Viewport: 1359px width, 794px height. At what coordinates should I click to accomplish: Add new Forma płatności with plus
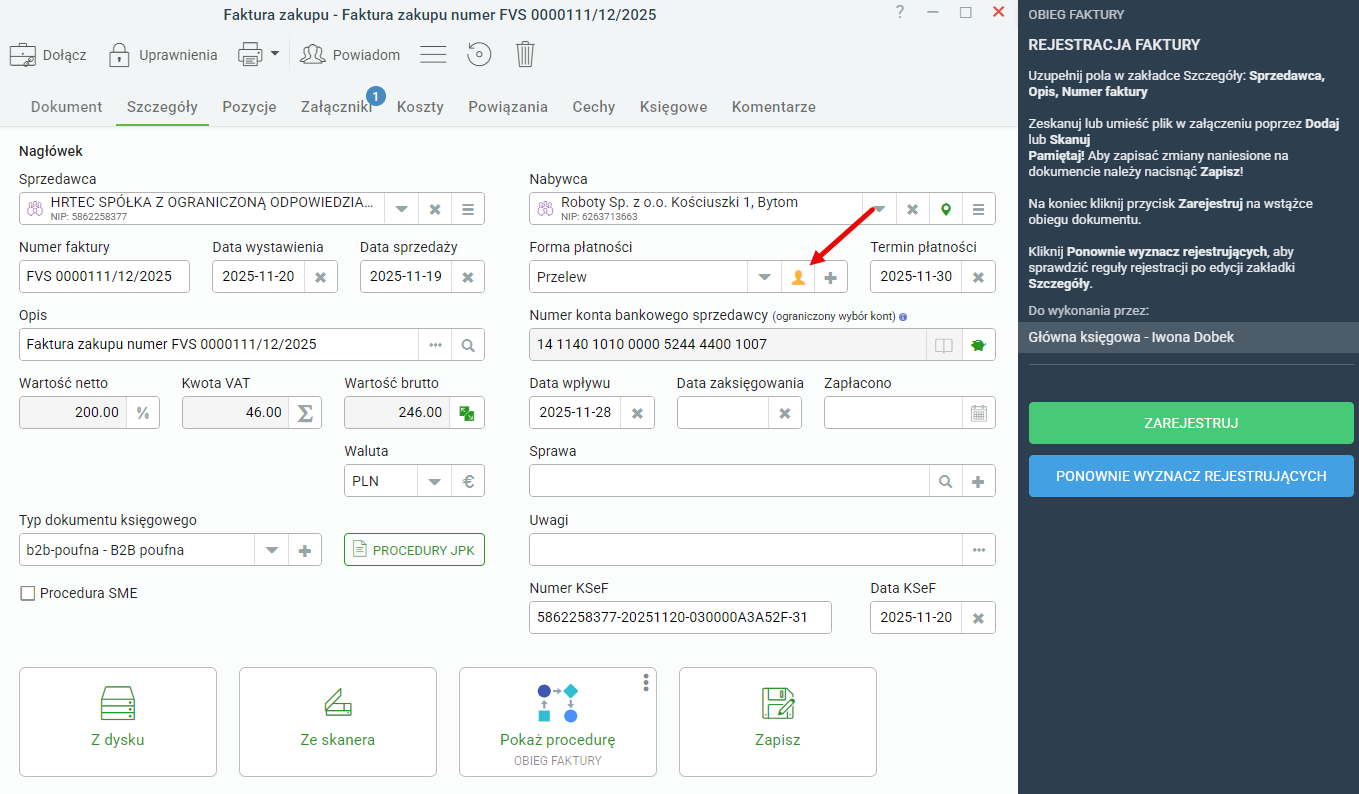tap(831, 277)
